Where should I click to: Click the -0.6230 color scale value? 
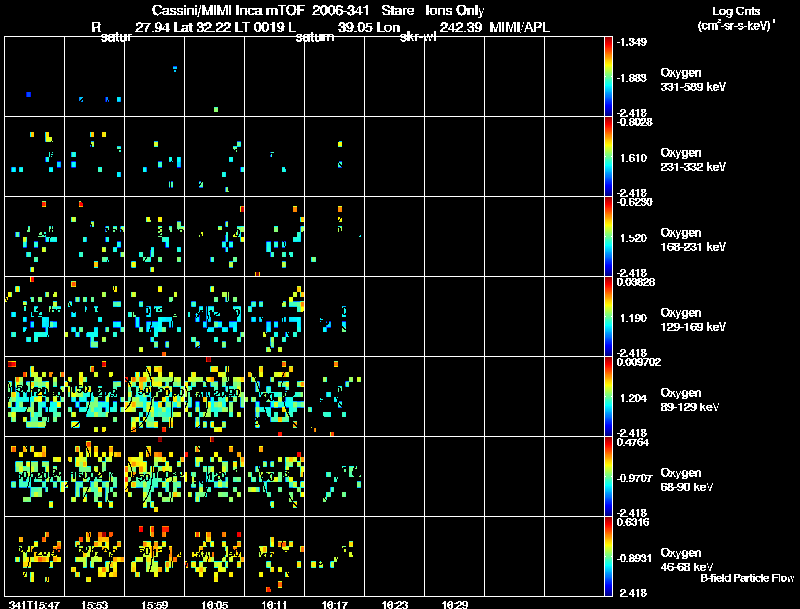tap(634, 201)
